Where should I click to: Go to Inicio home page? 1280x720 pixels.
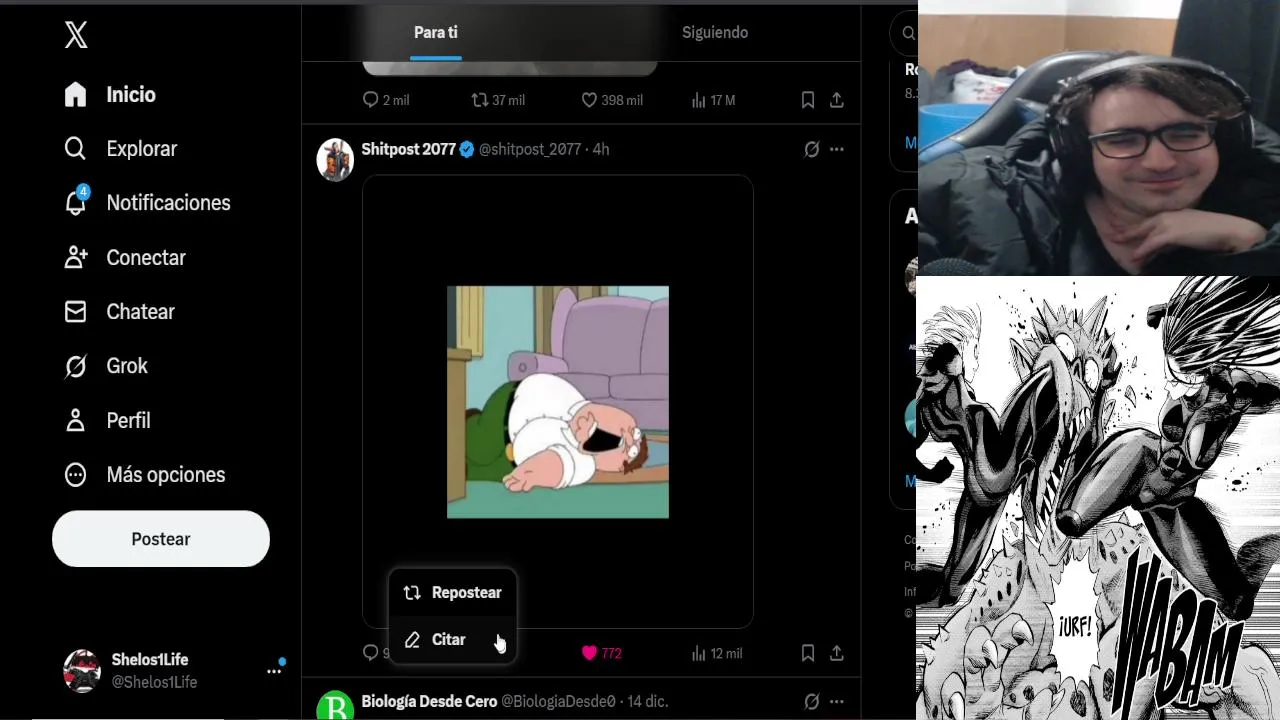[x=110, y=94]
